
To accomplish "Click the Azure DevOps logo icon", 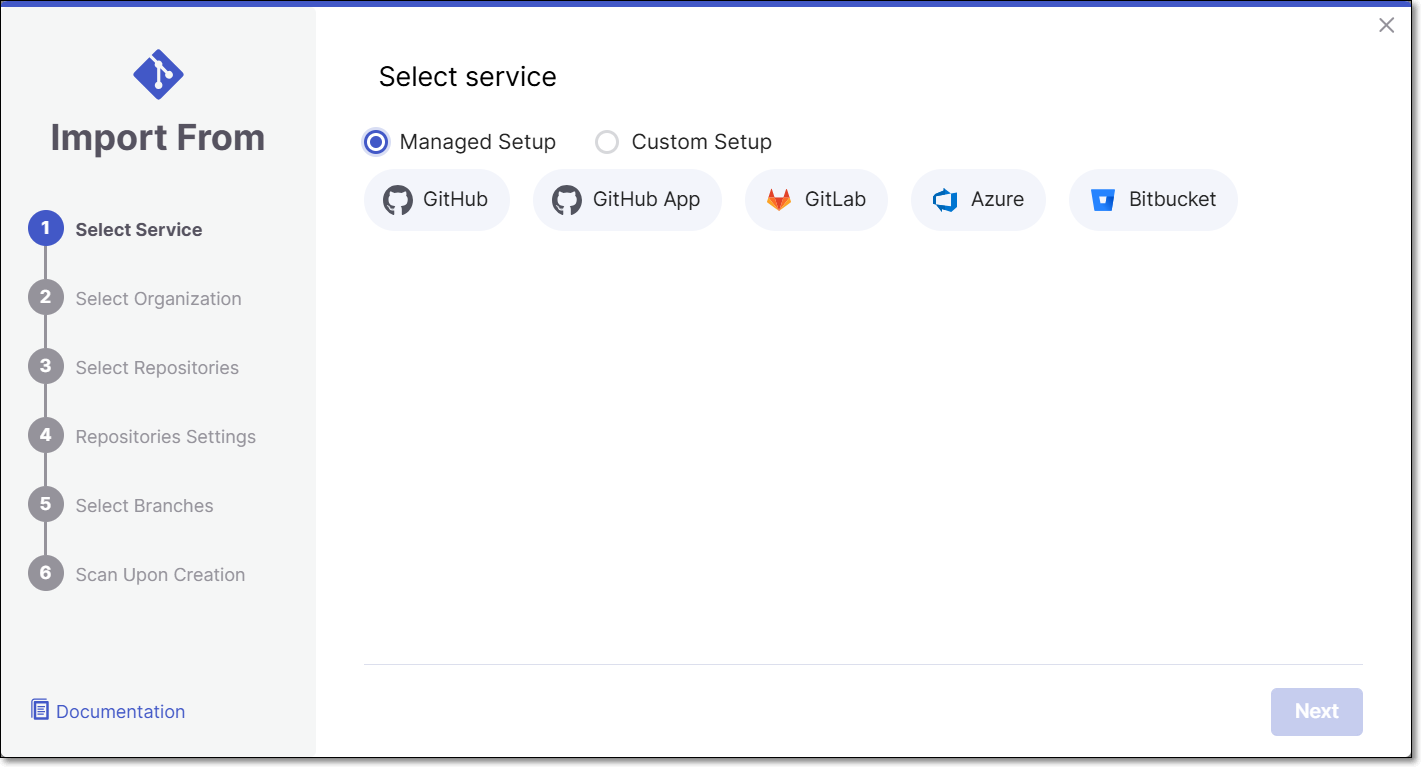I will [945, 200].
